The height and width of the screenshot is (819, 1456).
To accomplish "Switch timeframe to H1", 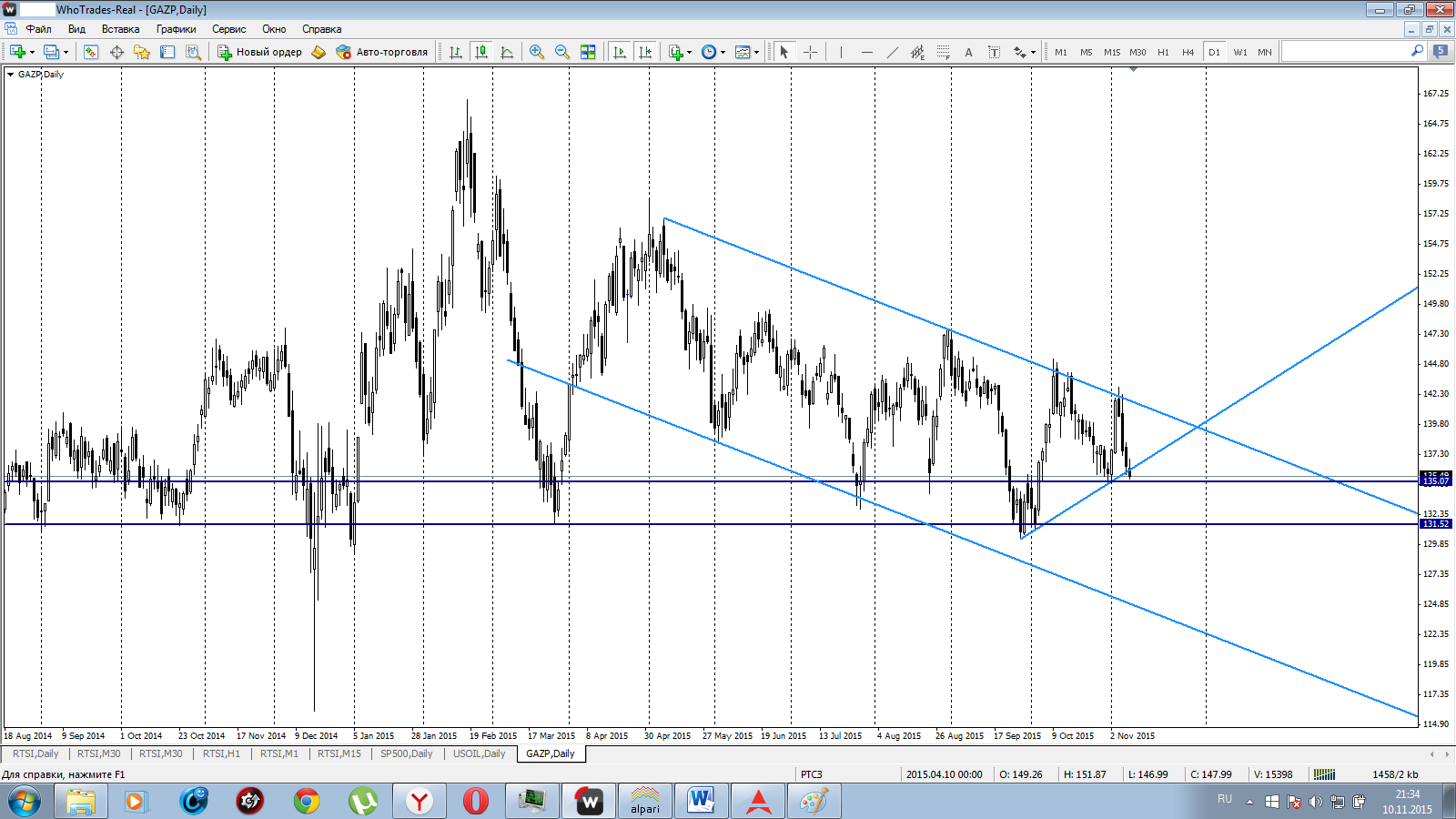I will 1163,52.
